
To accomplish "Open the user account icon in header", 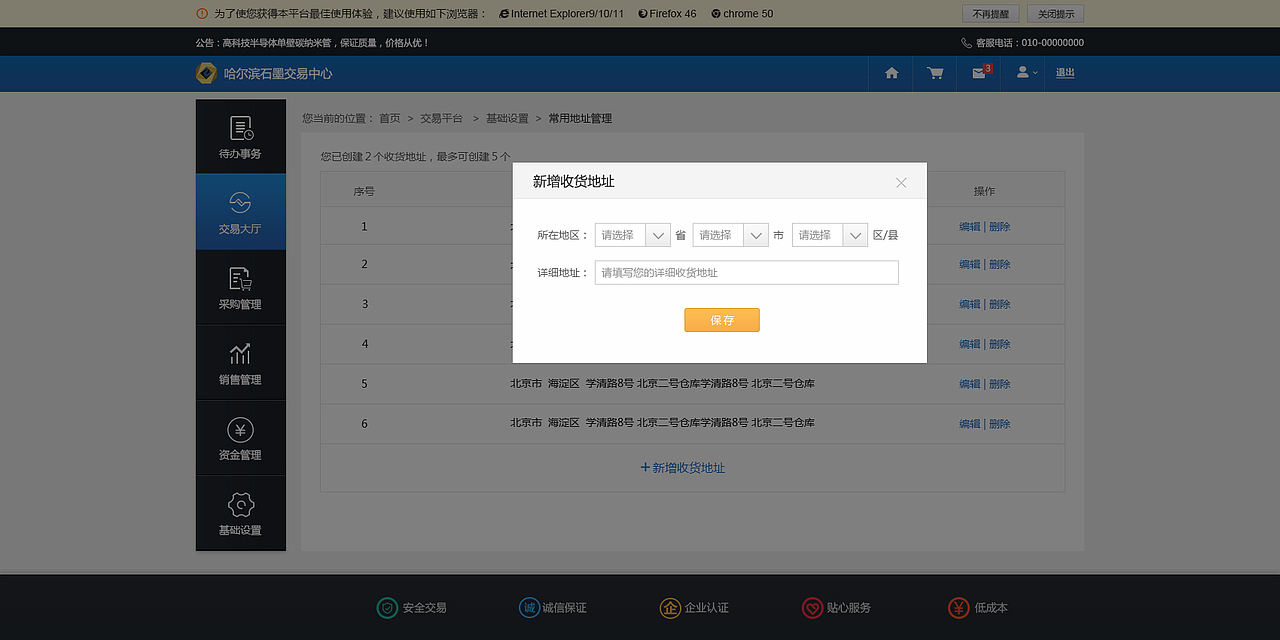I will [1021, 73].
